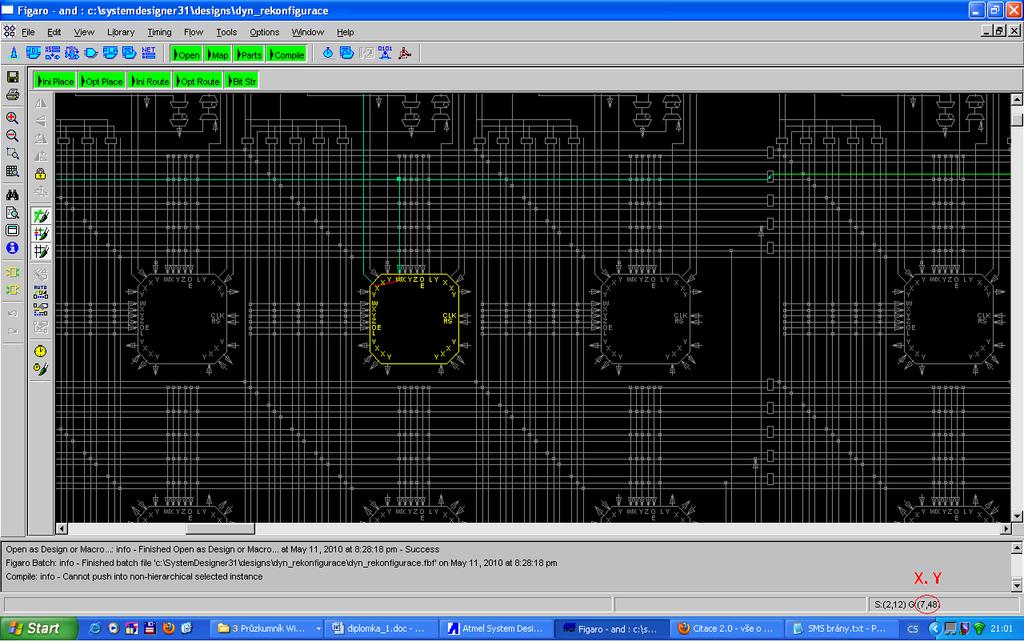The height and width of the screenshot is (642, 1024).
Task: Toggle the plain grid pen routing mode
Action: point(40,251)
